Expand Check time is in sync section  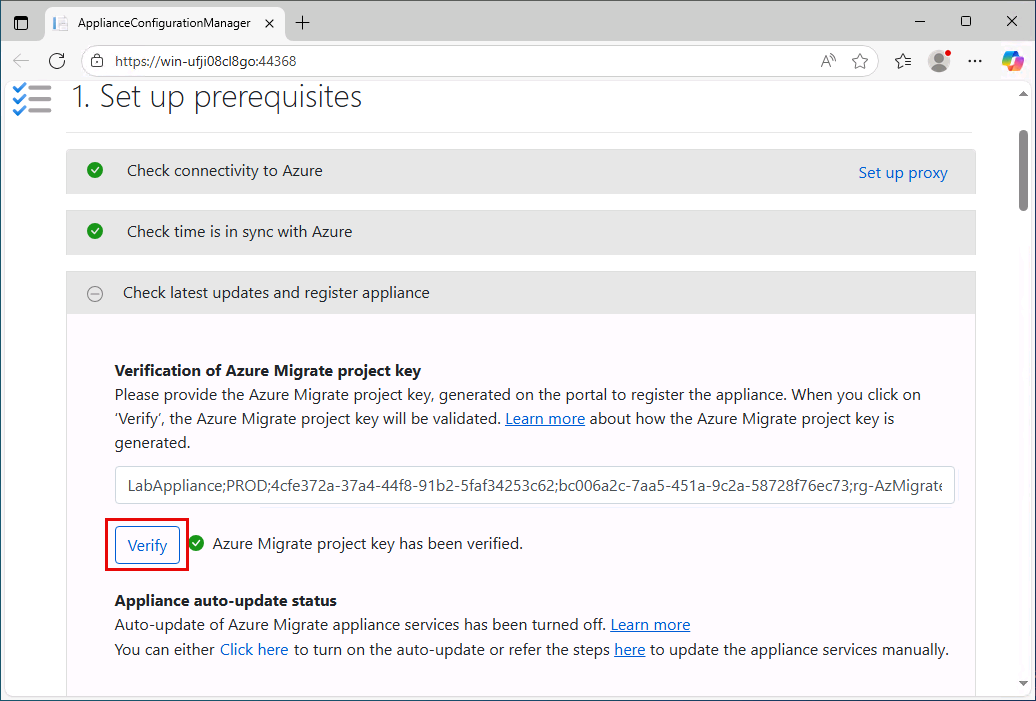click(x=521, y=233)
